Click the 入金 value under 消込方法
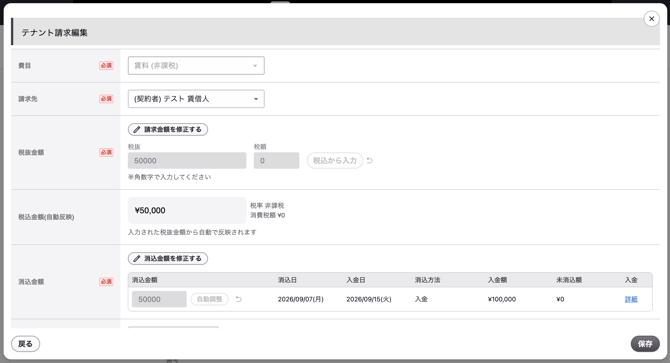The width and height of the screenshot is (670, 363). (x=421, y=299)
